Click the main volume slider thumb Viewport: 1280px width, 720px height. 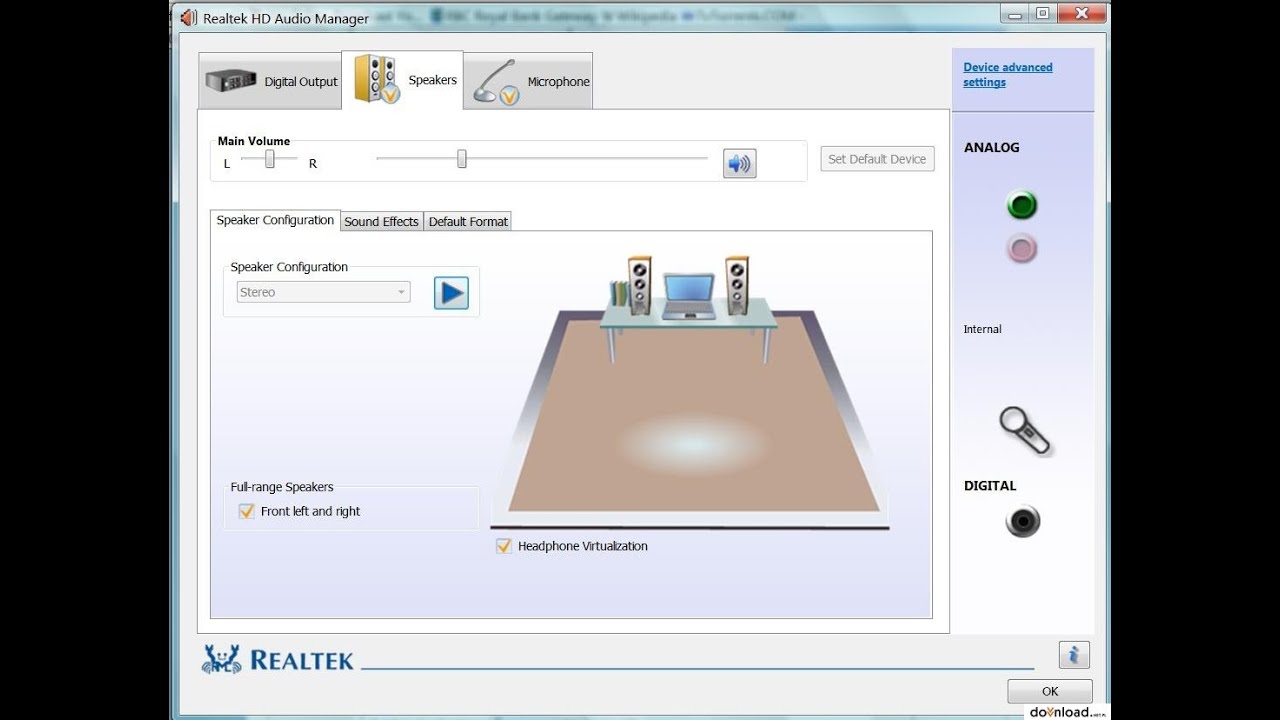point(462,159)
